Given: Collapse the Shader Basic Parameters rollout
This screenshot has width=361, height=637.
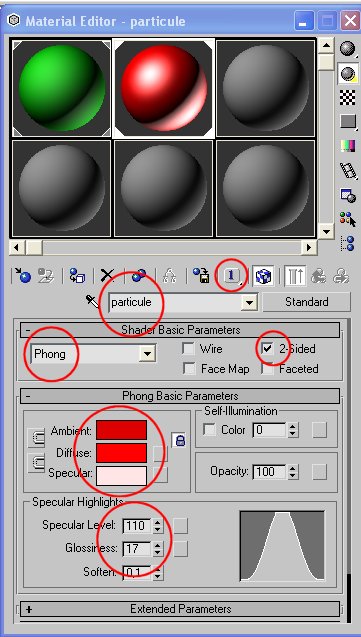Looking at the screenshot, I should click(x=180, y=330).
